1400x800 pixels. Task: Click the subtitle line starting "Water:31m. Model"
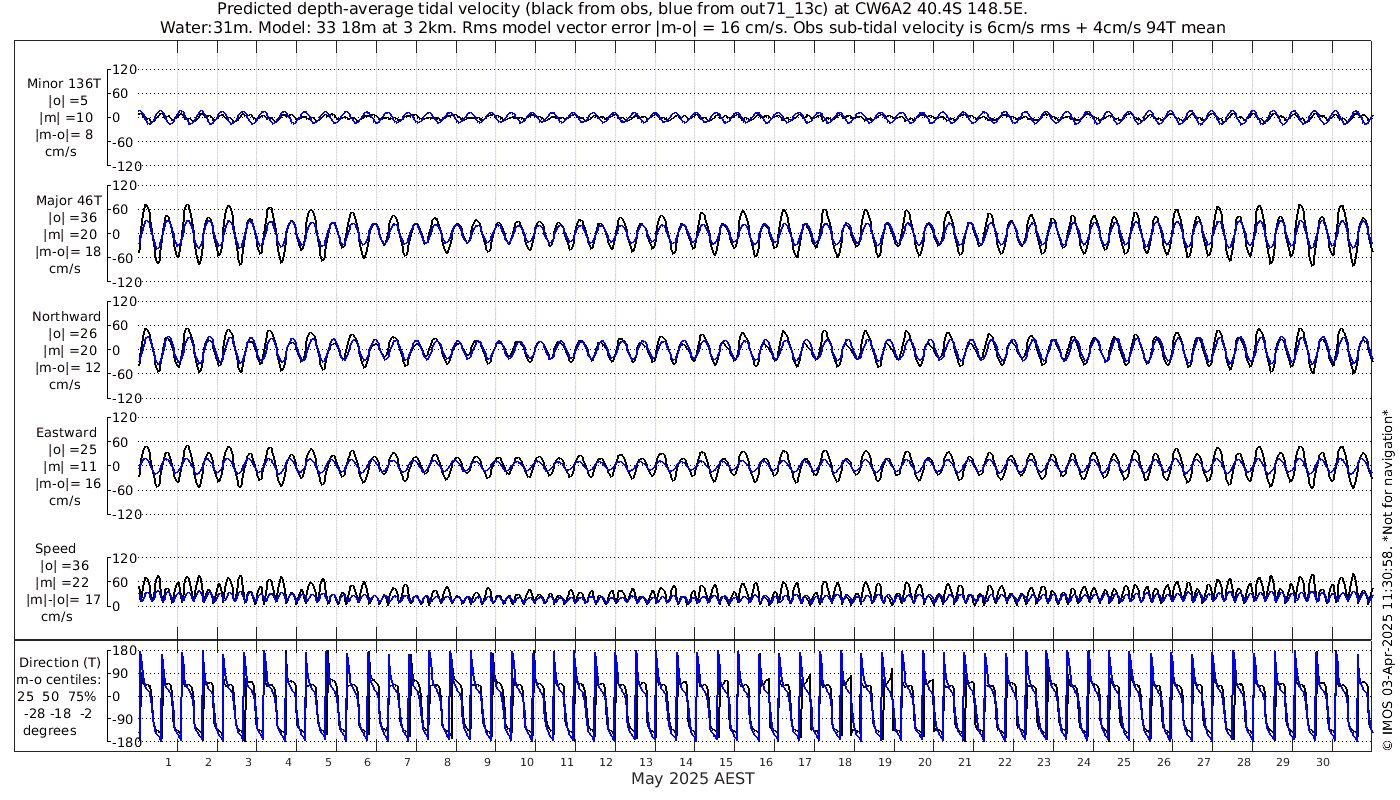click(x=692, y=27)
